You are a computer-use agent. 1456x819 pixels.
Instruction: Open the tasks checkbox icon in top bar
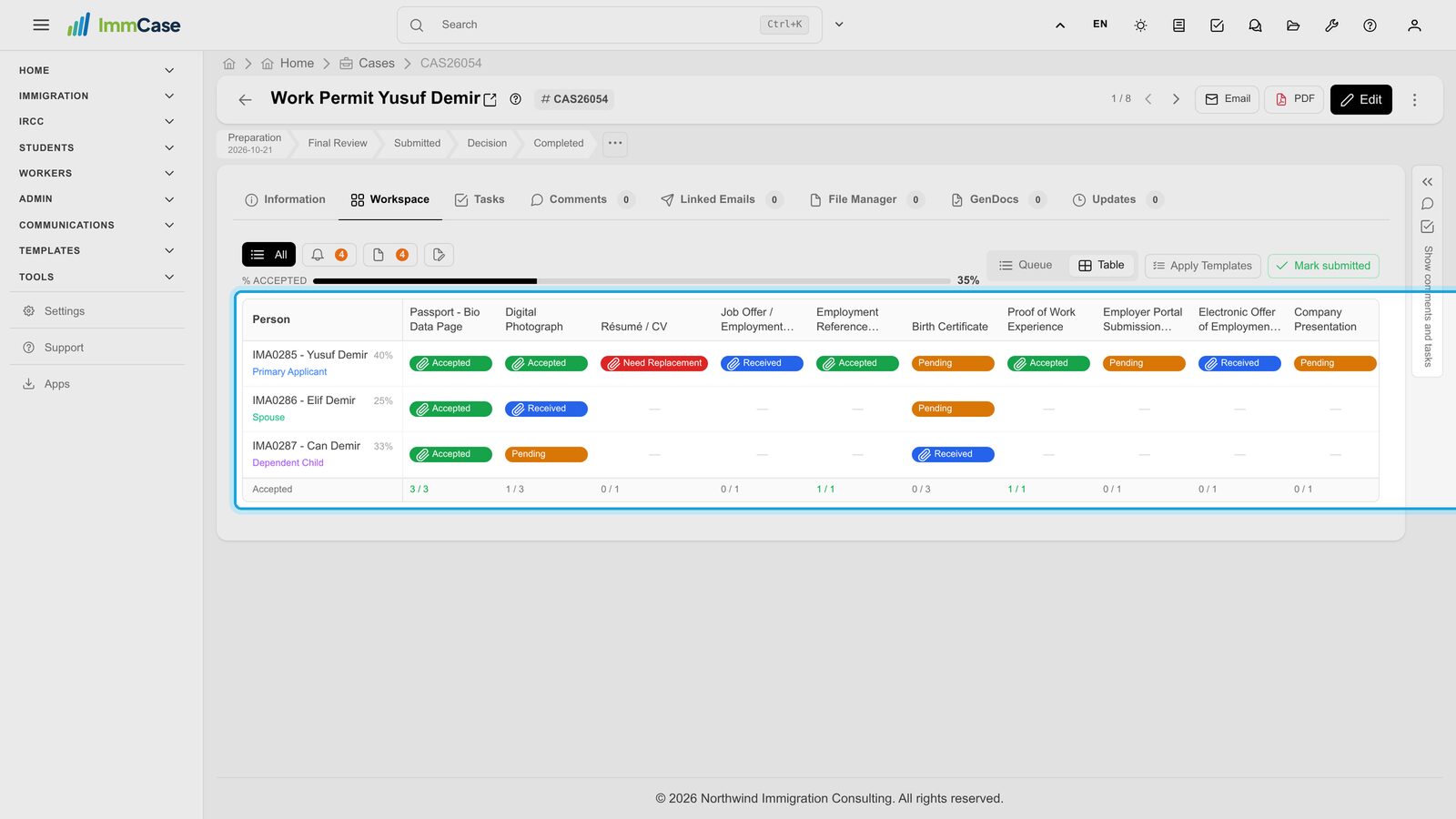(x=1217, y=25)
